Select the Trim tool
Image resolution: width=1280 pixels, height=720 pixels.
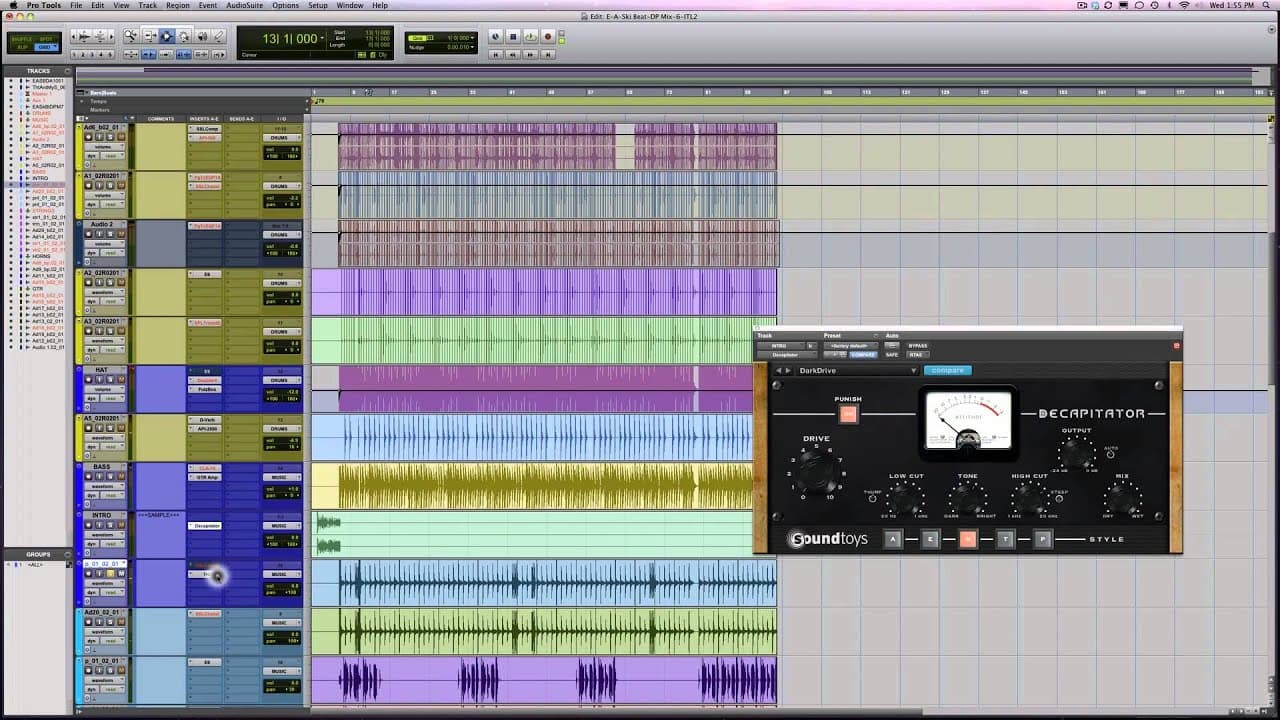(x=149, y=37)
